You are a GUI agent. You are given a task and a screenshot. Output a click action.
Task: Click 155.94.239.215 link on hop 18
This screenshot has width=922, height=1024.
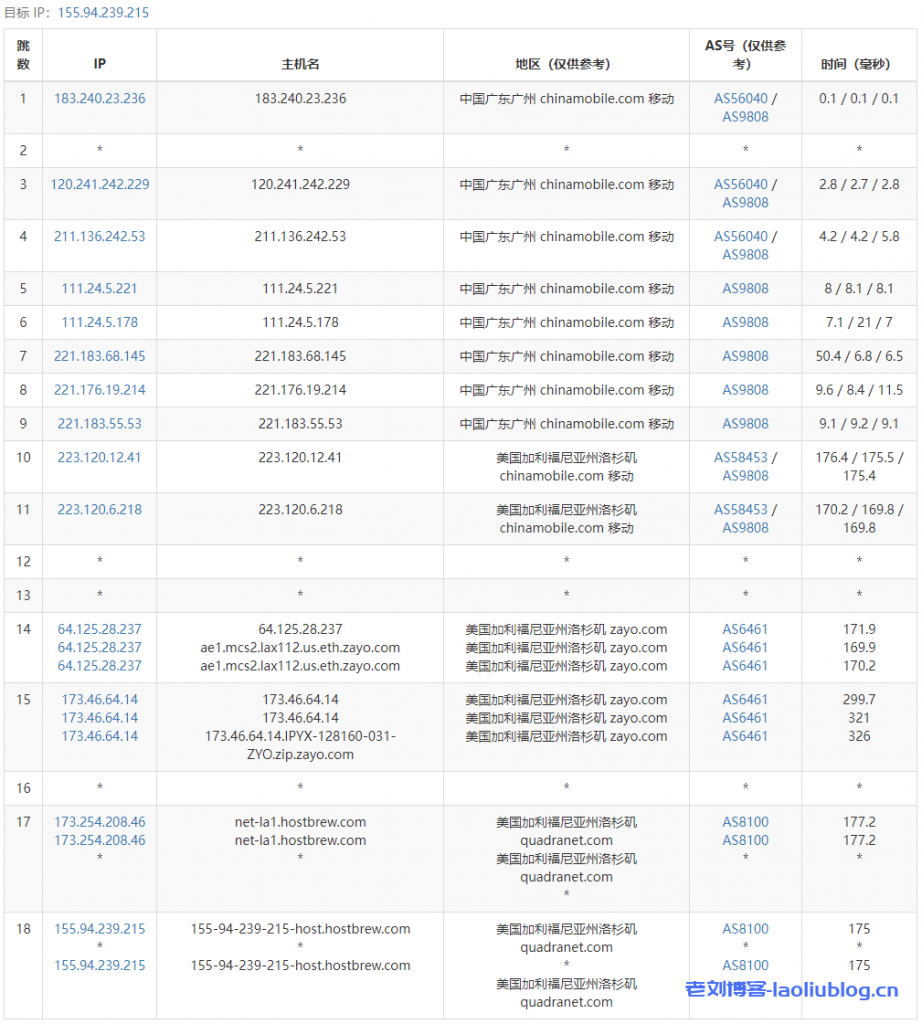point(99,929)
